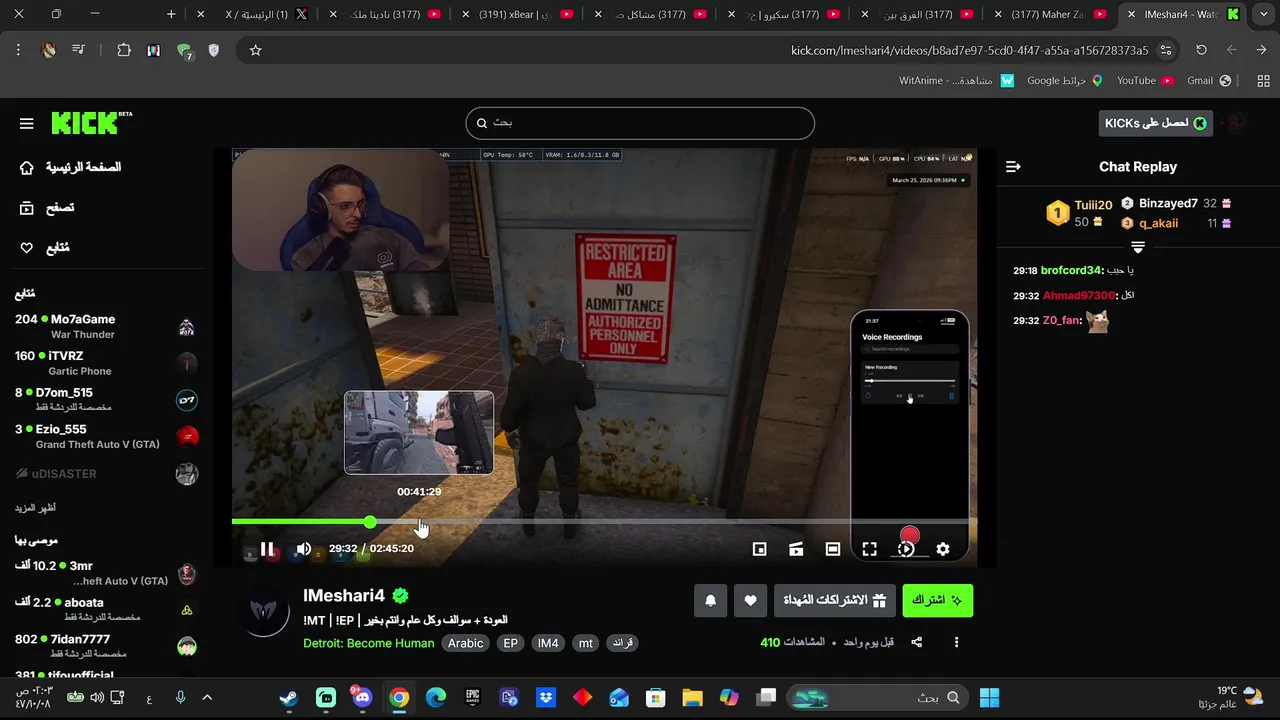Open D7om_515 channel in the sidebar
Screen dimensions: 1280x720
point(106,400)
